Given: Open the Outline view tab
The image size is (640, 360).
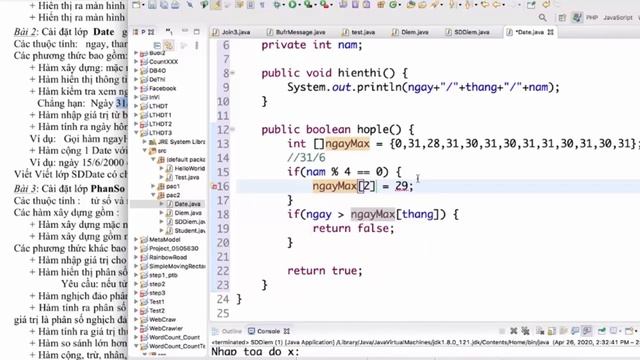Looking at the screenshot, I should [x=227, y=331].
